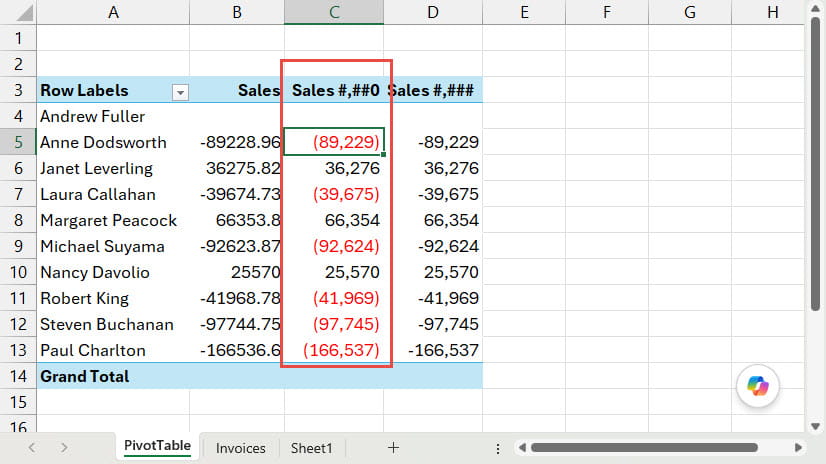Select the Grand Total cell
This screenshot has height=464, width=826.
click(113, 377)
